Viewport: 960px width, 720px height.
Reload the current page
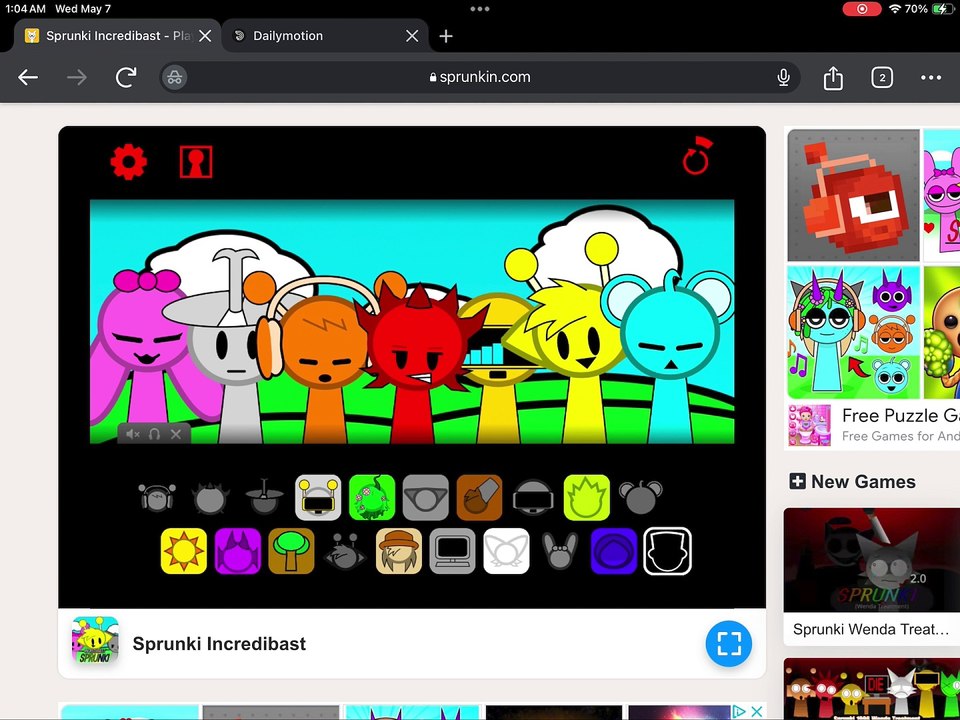(x=126, y=77)
